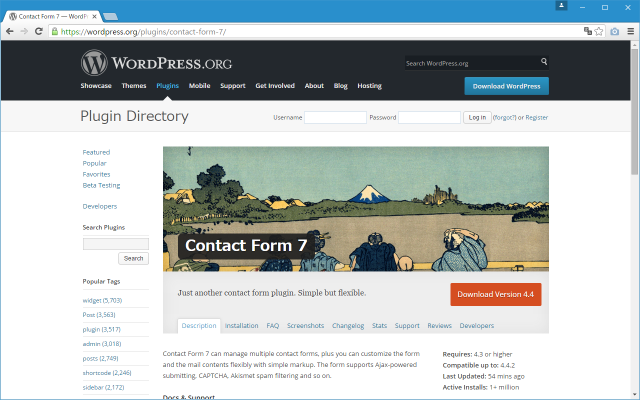
Task: Open the Support item in main navigation
Action: point(233,86)
